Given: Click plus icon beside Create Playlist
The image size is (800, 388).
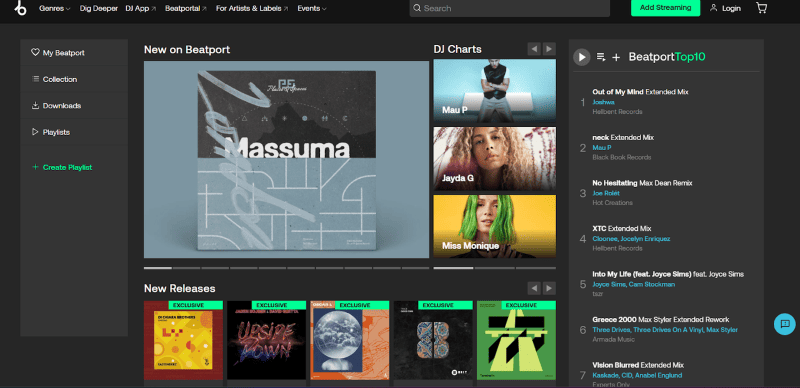Looking at the screenshot, I should click(x=35, y=167).
